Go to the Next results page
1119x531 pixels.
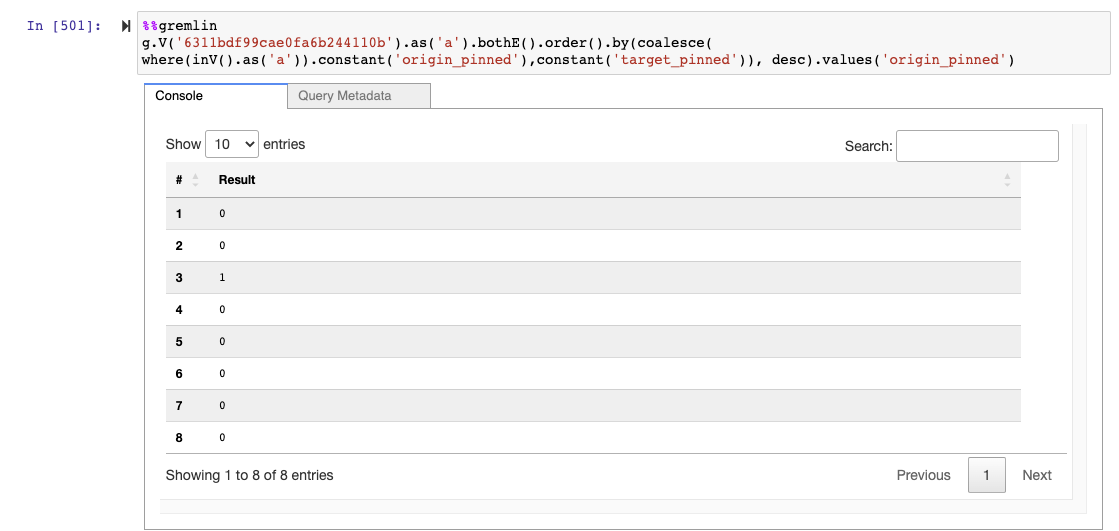click(x=1037, y=475)
